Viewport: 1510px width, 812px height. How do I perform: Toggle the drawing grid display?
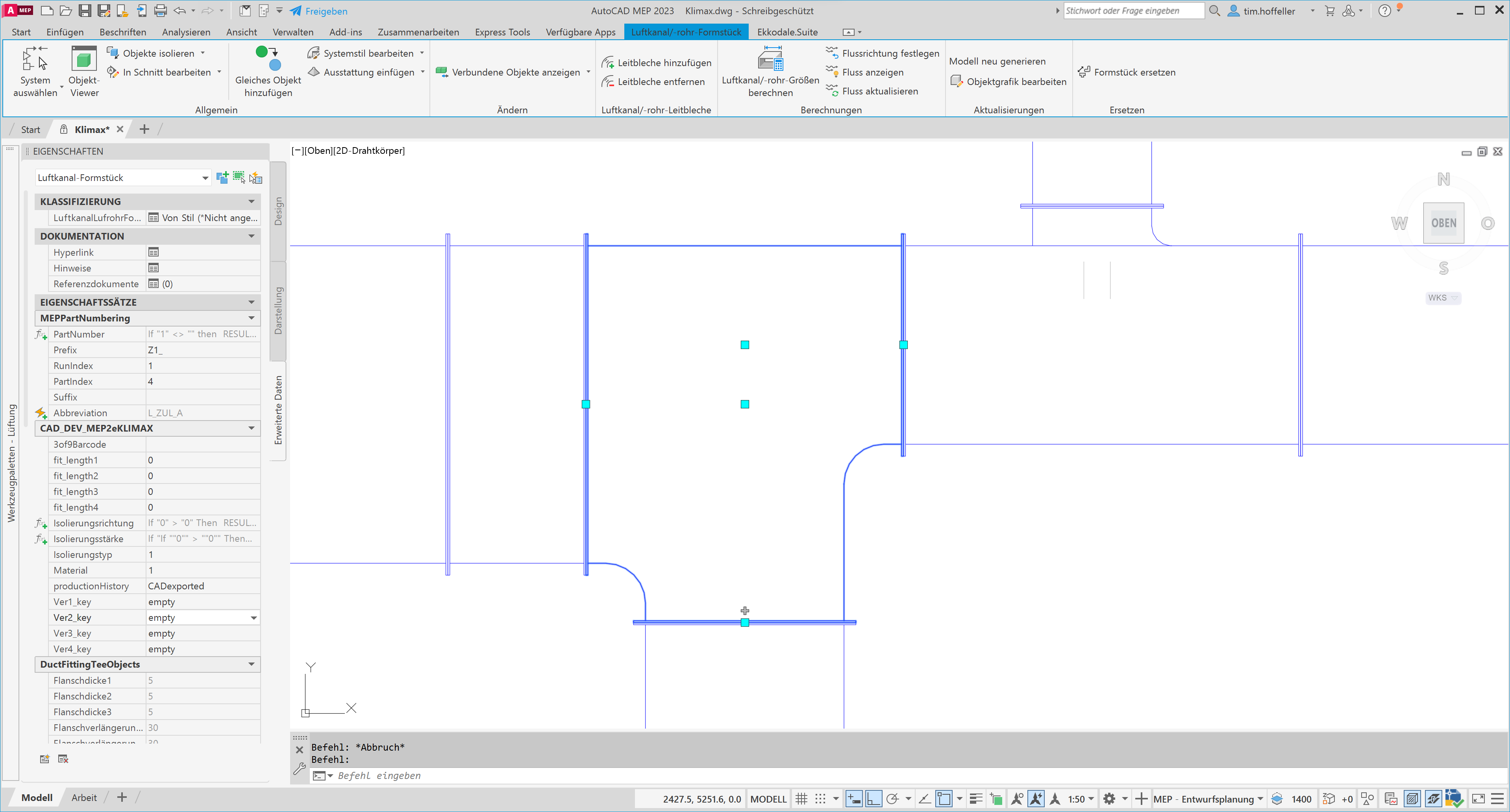point(801,799)
